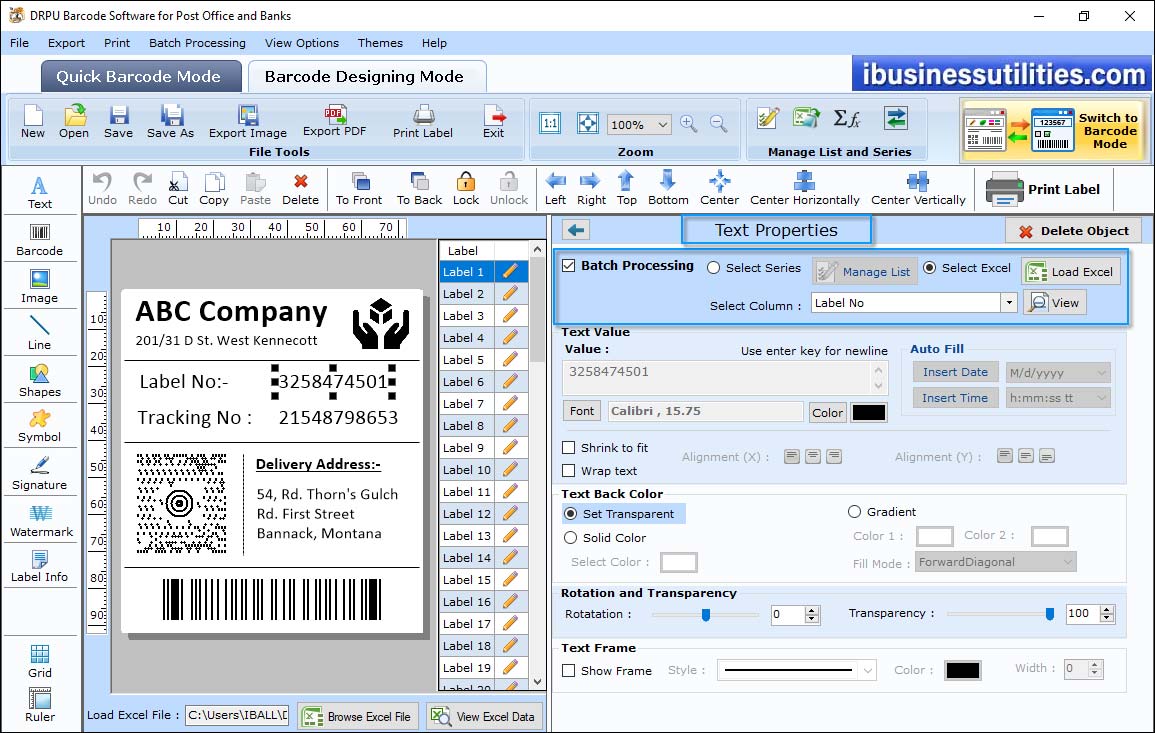
Task: Click the back arrow in Text Properties
Action: point(576,231)
